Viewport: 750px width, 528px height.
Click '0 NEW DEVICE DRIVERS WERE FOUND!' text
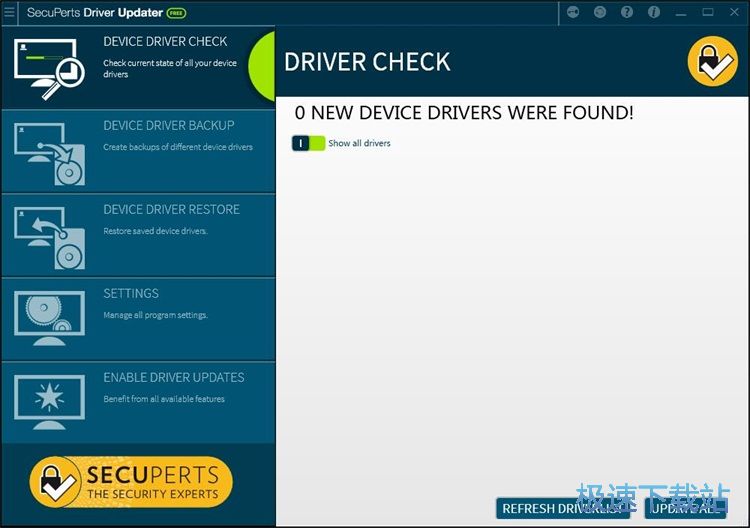[x=464, y=113]
